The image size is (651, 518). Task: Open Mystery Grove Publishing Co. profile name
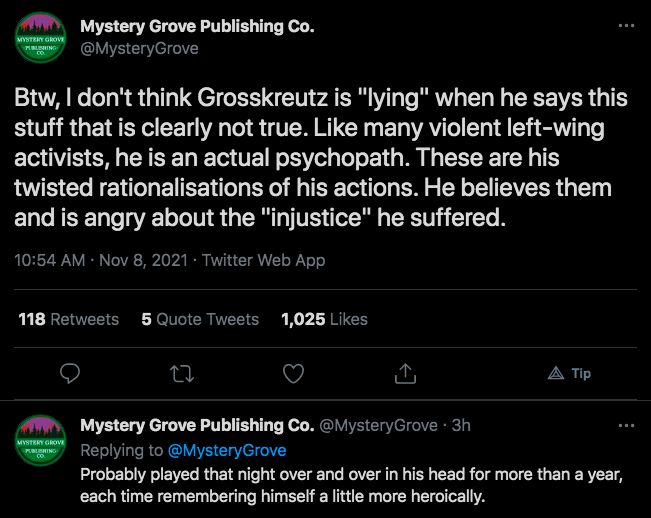click(x=197, y=27)
